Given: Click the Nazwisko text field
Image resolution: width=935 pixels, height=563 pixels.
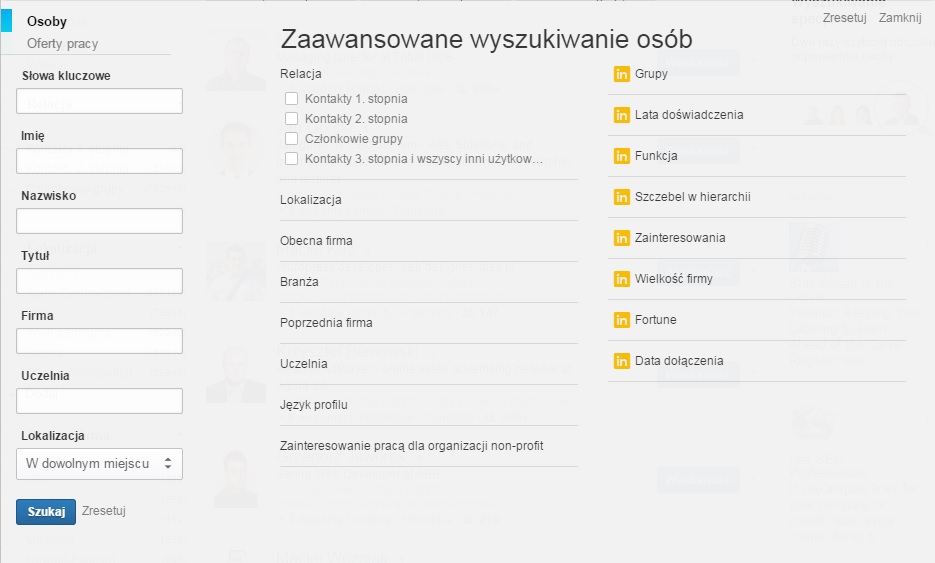Looking at the screenshot, I should [x=100, y=221].
